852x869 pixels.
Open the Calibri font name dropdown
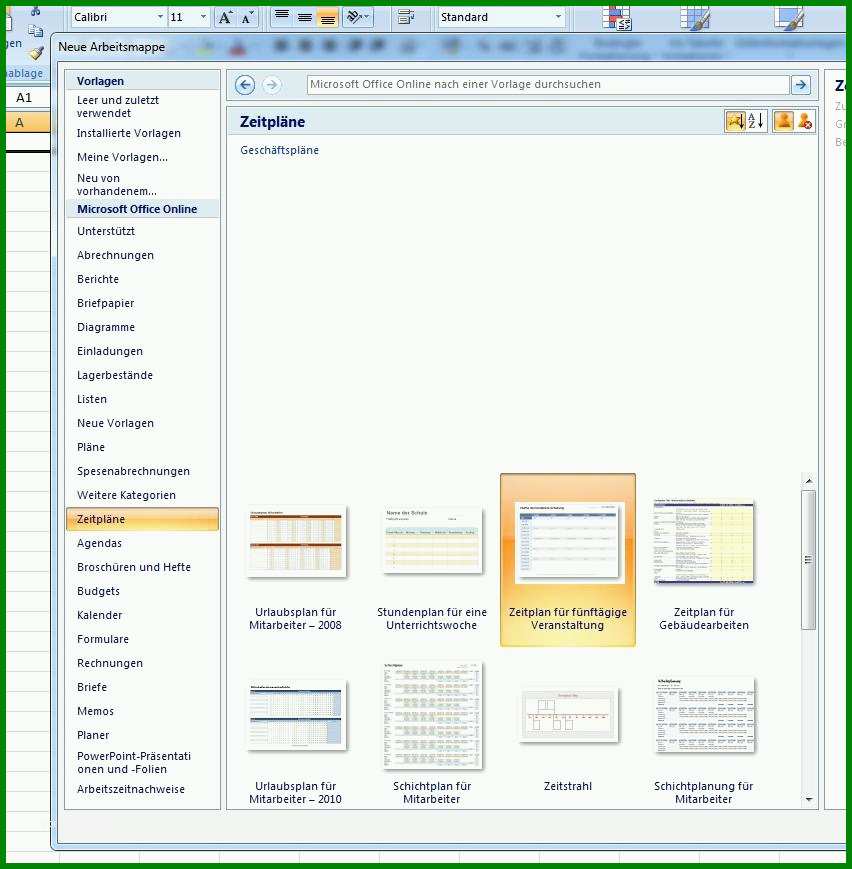(160, 17)
